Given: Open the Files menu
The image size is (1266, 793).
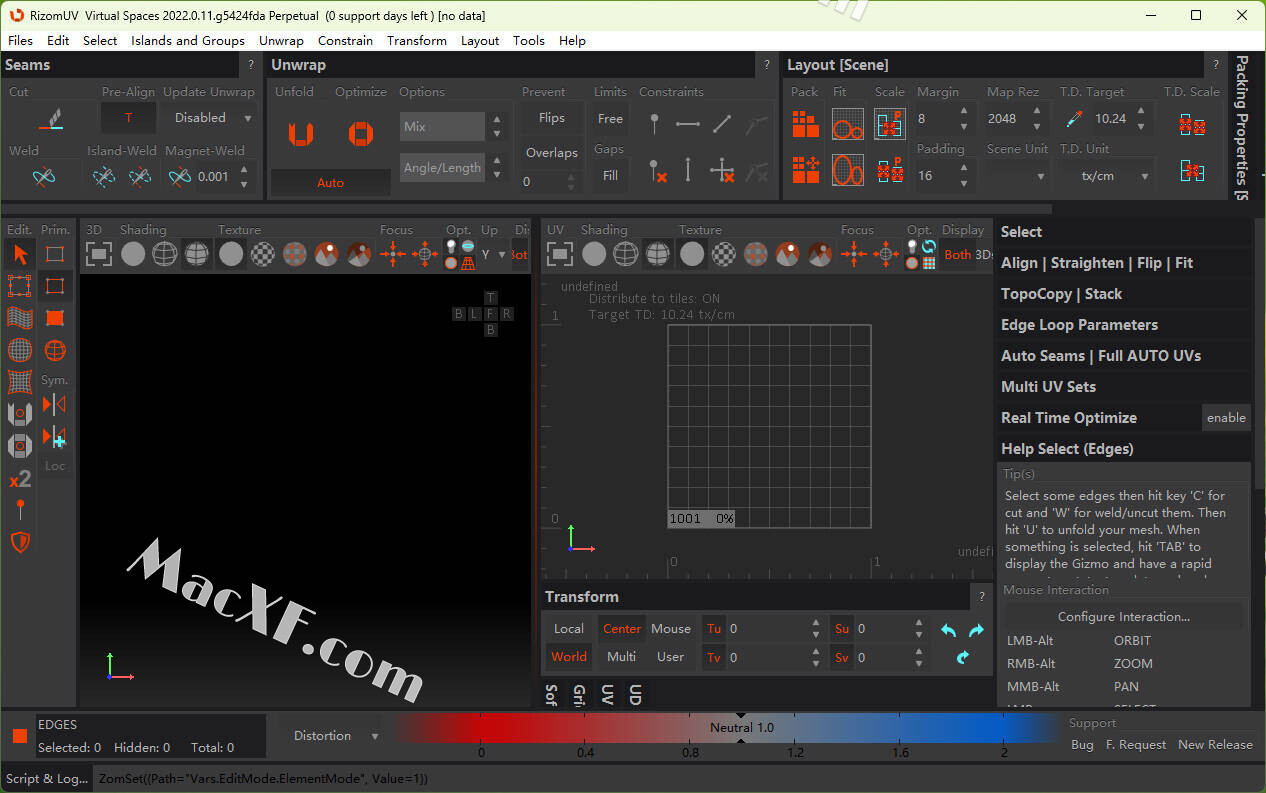Looking at the screenshot, I should coord(20,41).
